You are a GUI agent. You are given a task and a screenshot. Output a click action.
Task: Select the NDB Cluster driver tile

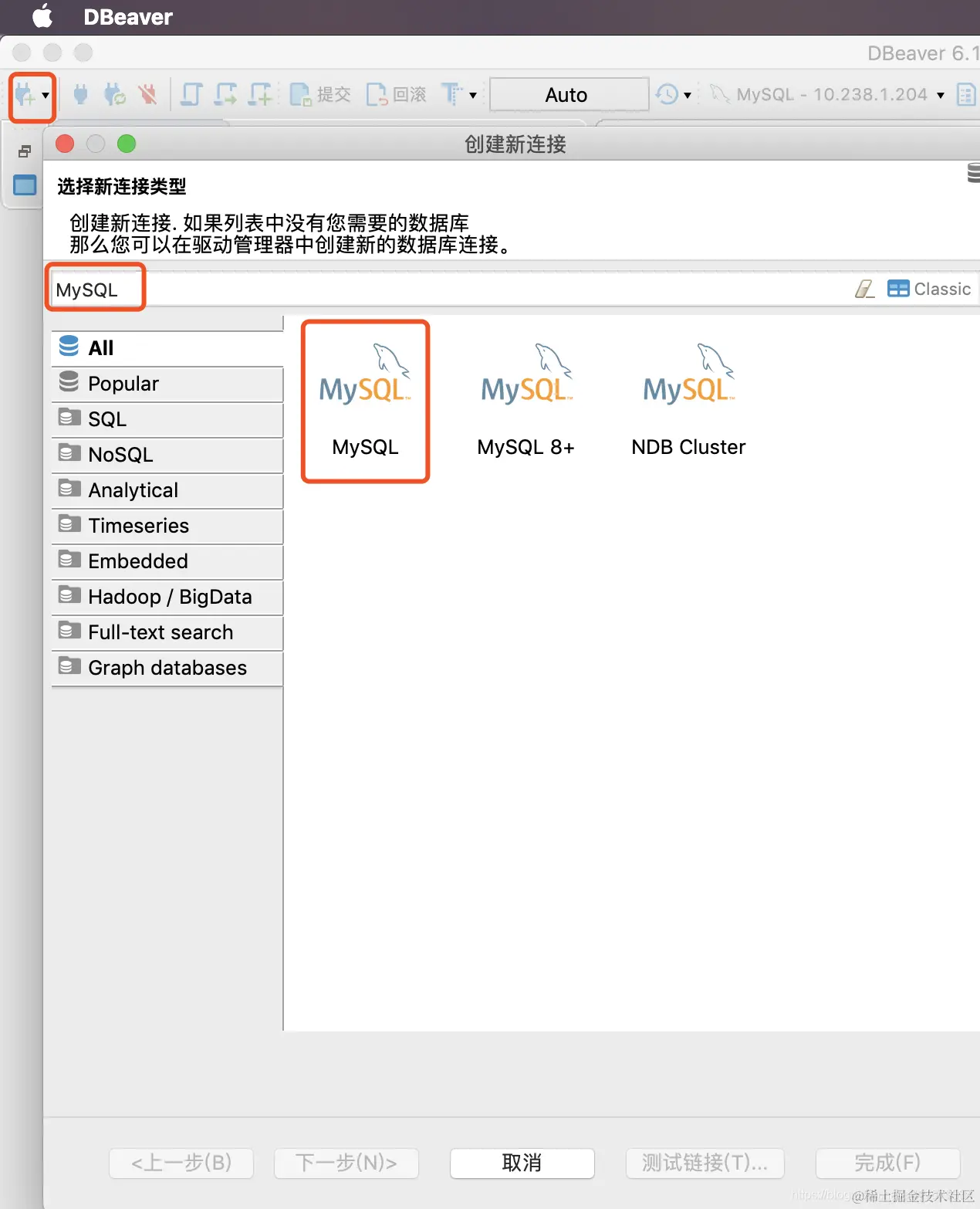688,401
